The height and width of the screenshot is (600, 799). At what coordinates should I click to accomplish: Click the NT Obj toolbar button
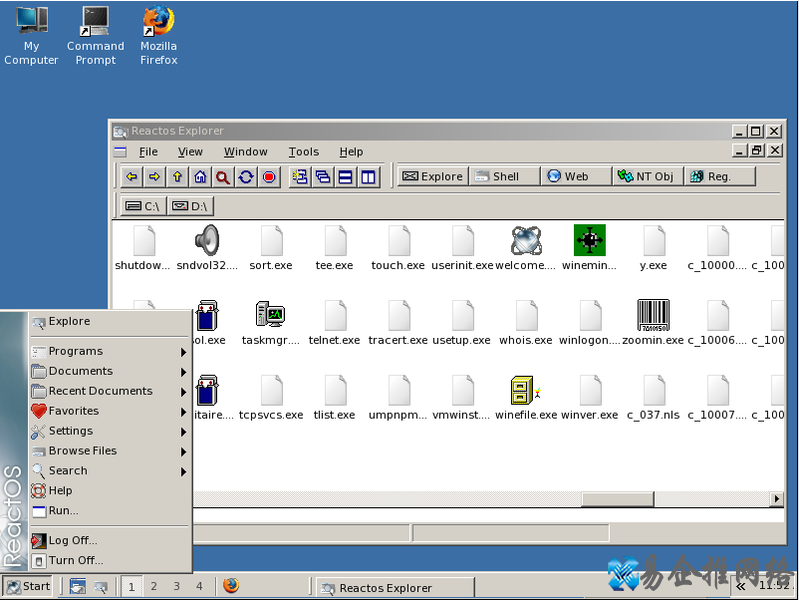(648, 176)
